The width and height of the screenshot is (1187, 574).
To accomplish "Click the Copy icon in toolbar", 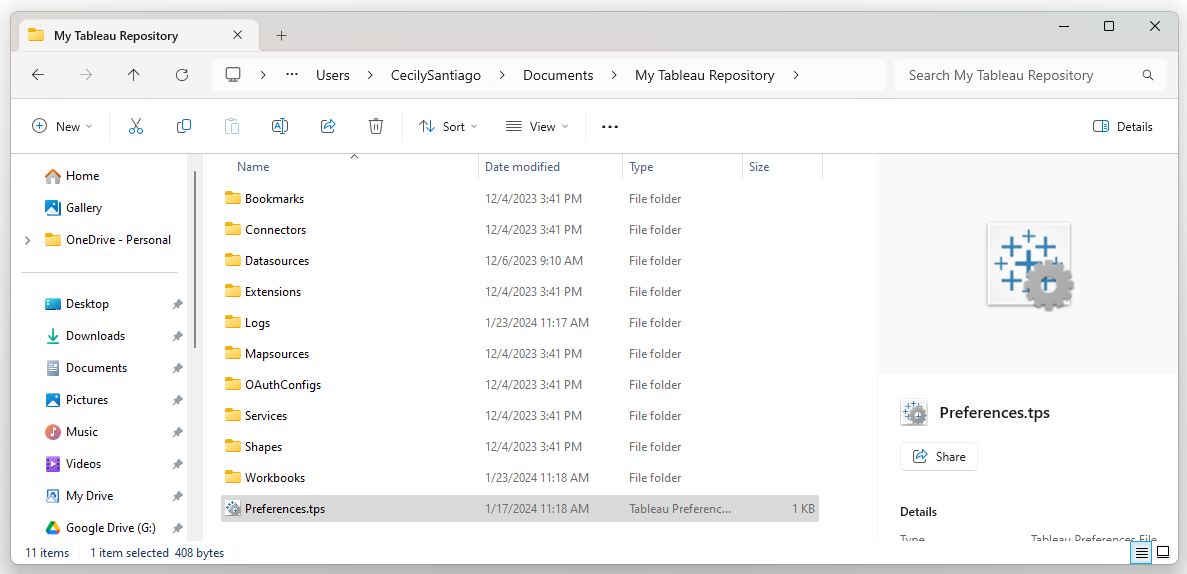I will [x=184, y=126].
